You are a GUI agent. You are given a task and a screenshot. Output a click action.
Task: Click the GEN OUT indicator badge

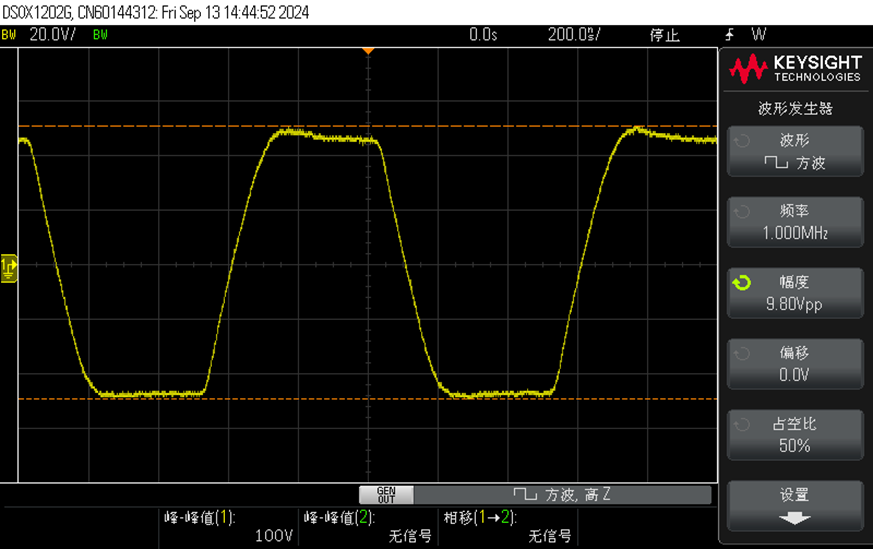click(386, 494)
